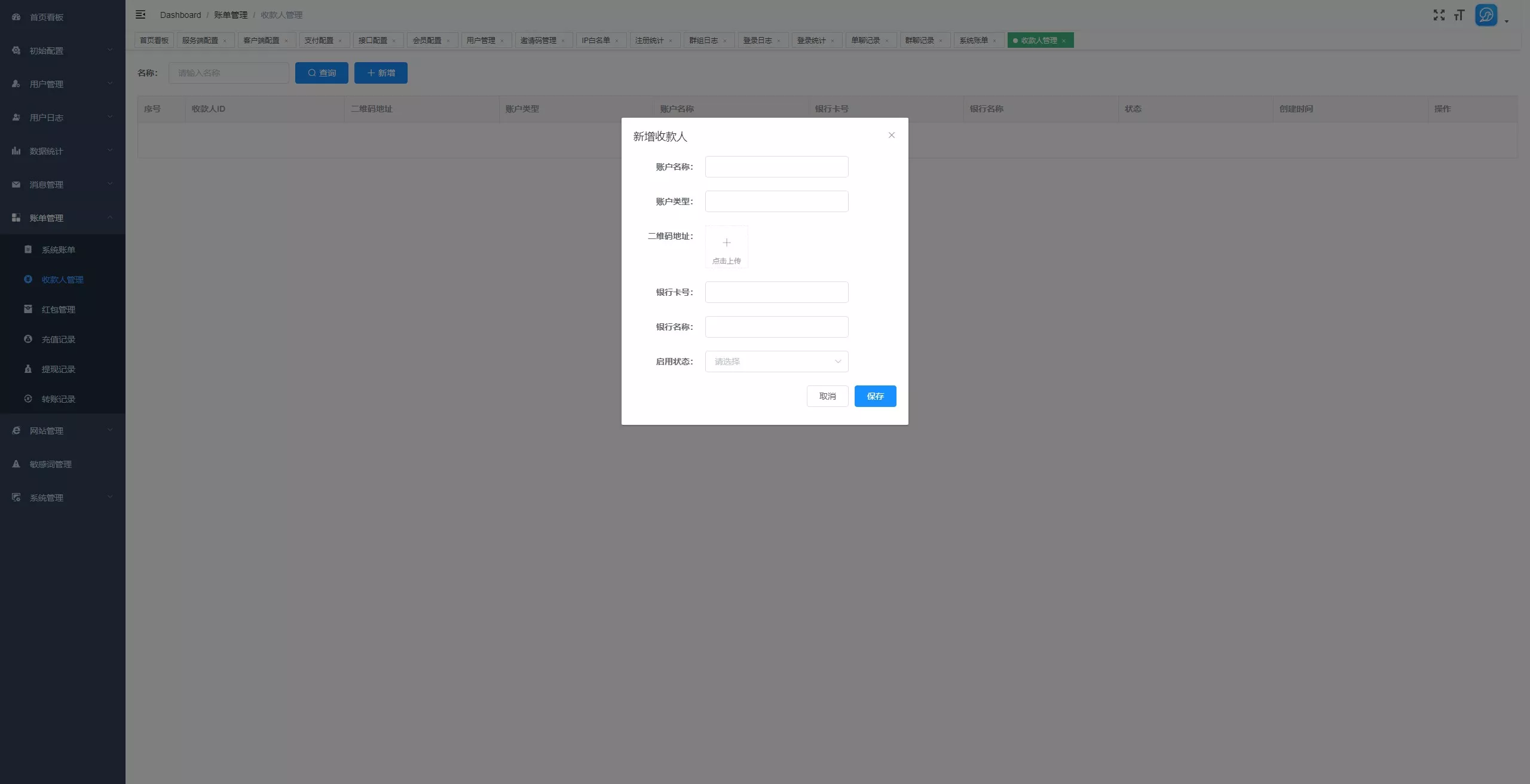Focus the 账户名称 input field
Screen dimensions: 1530x784
(776, 167)
